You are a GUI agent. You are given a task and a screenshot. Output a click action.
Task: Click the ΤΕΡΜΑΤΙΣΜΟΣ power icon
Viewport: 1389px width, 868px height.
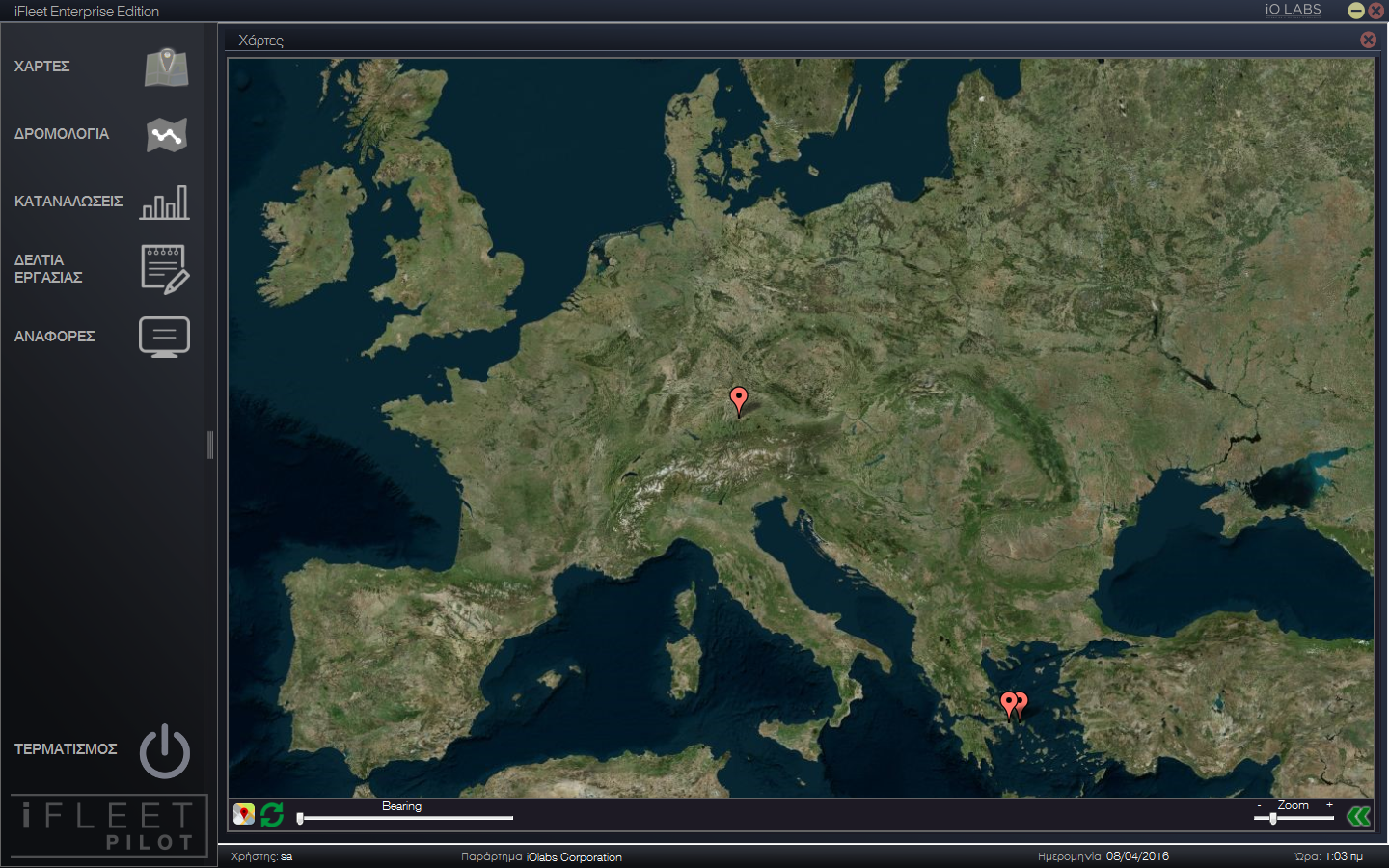pyautogui.click(x=165, y=750)
